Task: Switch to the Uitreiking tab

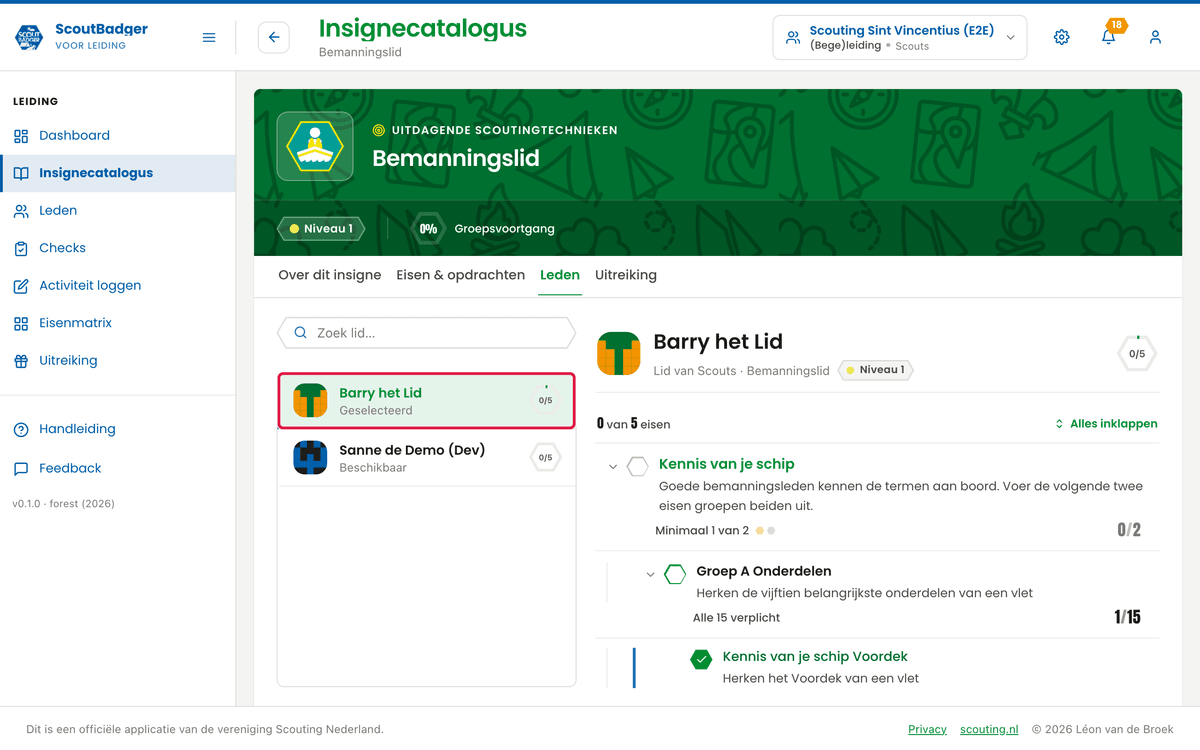Action: 626,275
